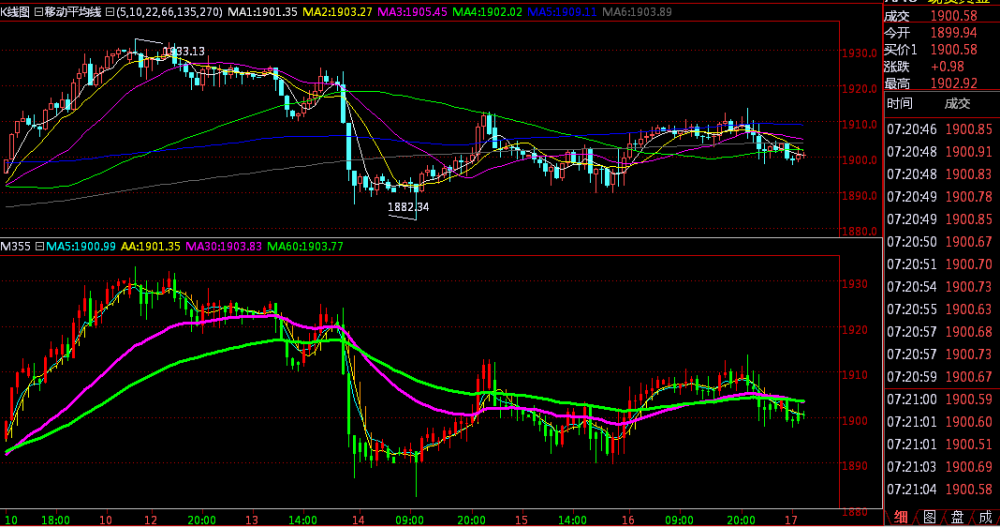Screen dimensions: 1000x528
Task: Toggle the box next to M355 MA5 label
Action: [40, 246]
